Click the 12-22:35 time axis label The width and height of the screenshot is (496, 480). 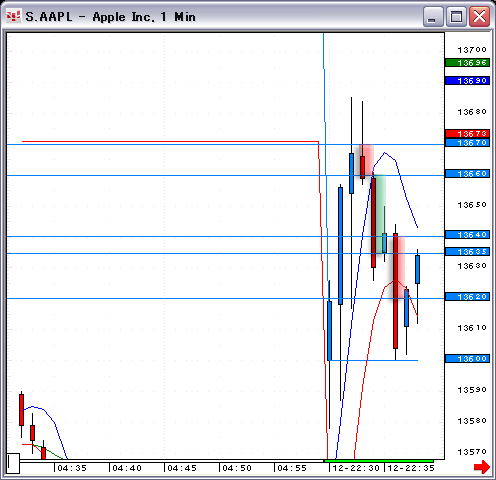point(411,468)
